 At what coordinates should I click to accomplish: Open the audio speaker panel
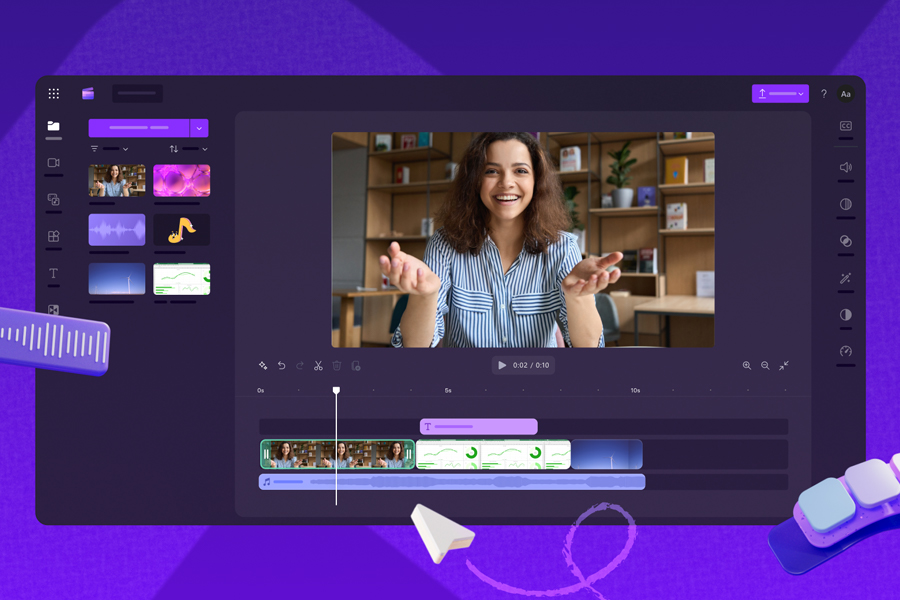845,167
